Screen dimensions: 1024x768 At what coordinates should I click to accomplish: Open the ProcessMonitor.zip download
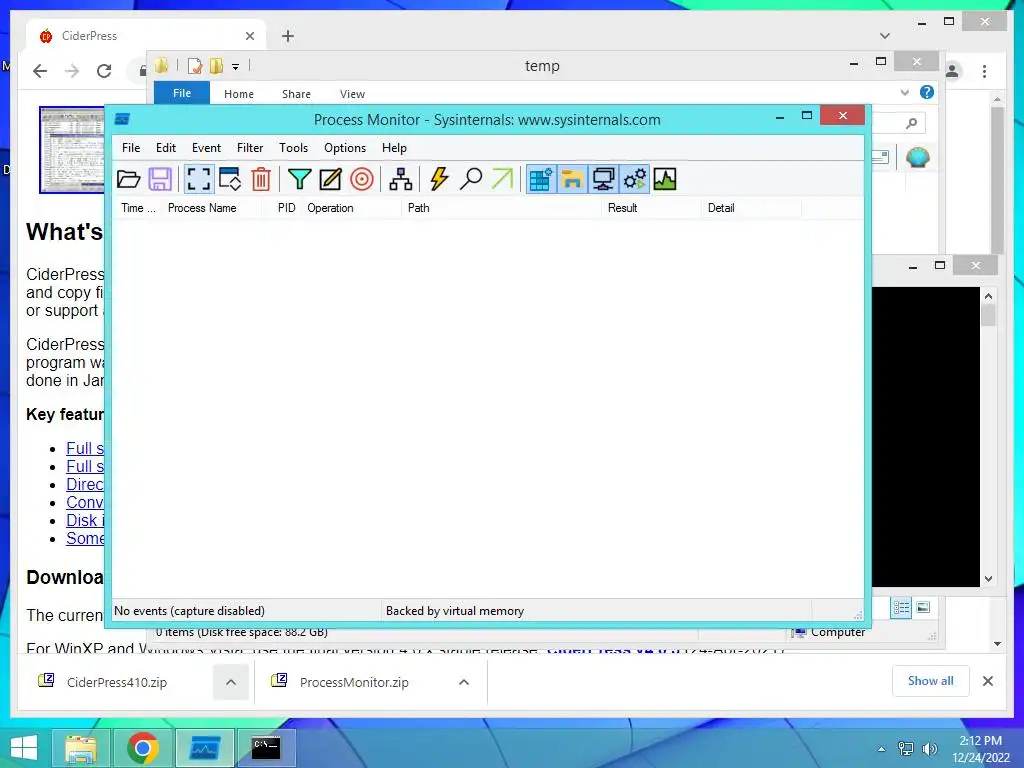(354, 682)
